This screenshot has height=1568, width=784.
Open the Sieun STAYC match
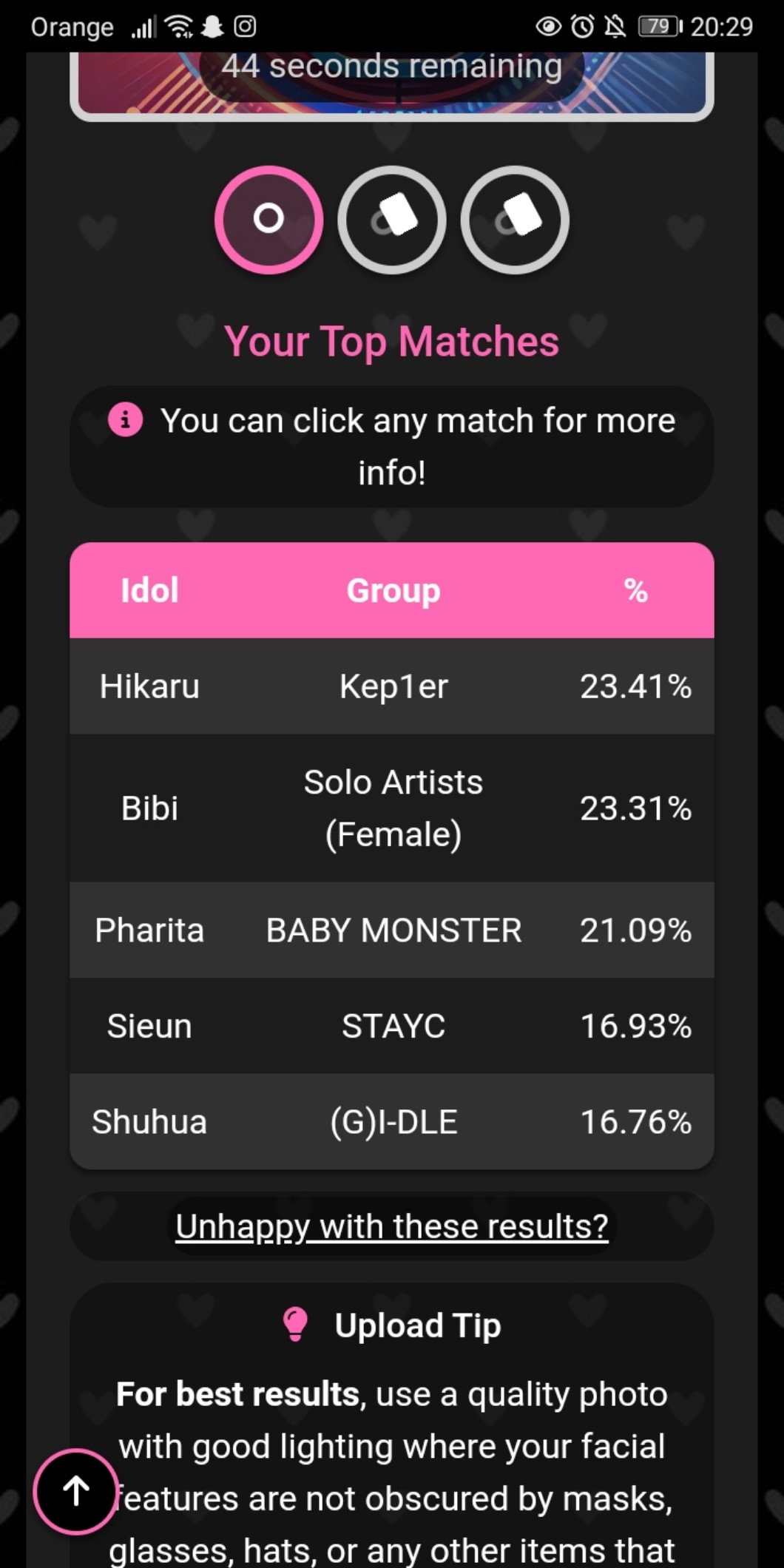tap(392, 1026)
